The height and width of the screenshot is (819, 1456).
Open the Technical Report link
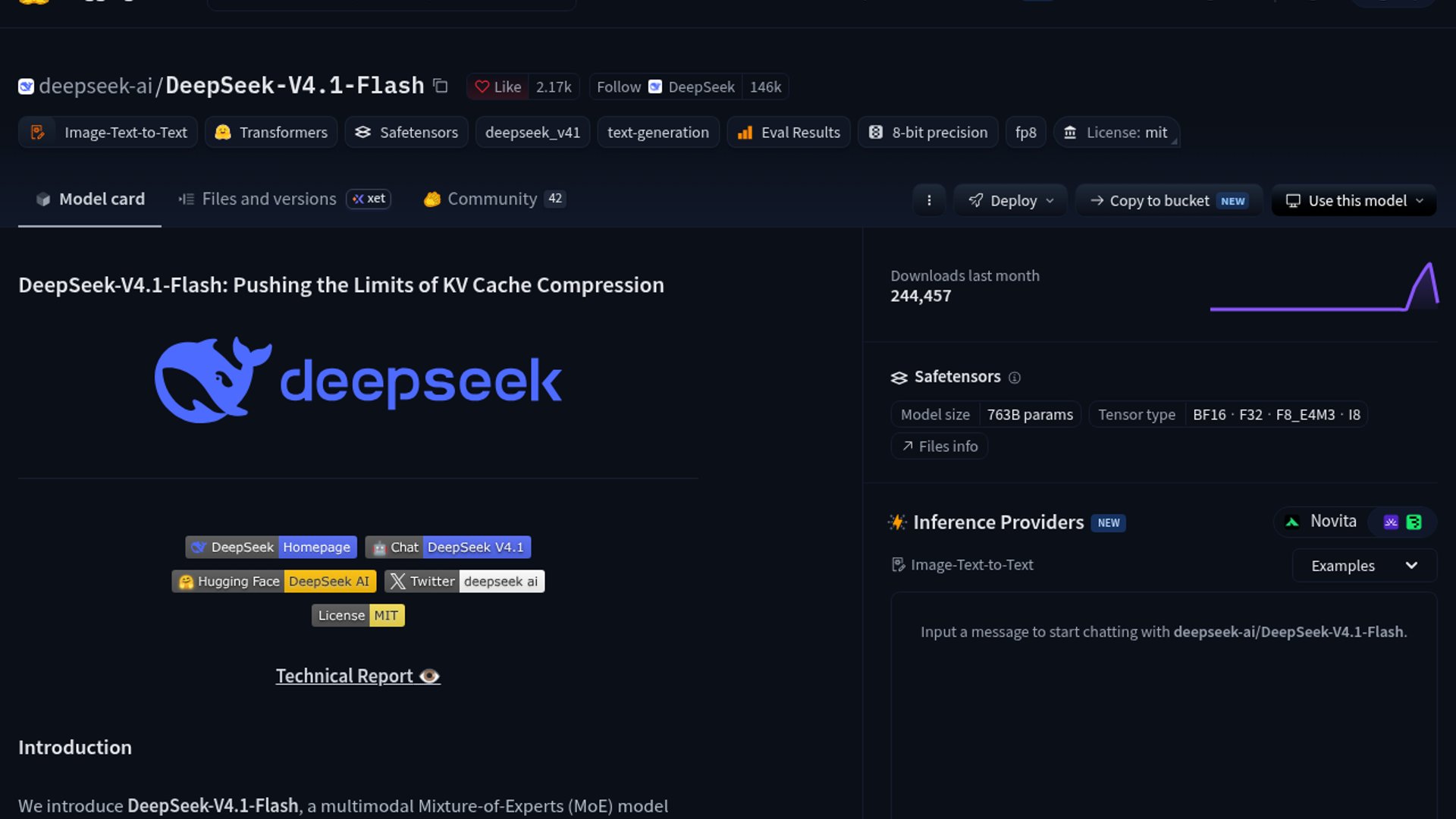(x=358, y=676)
